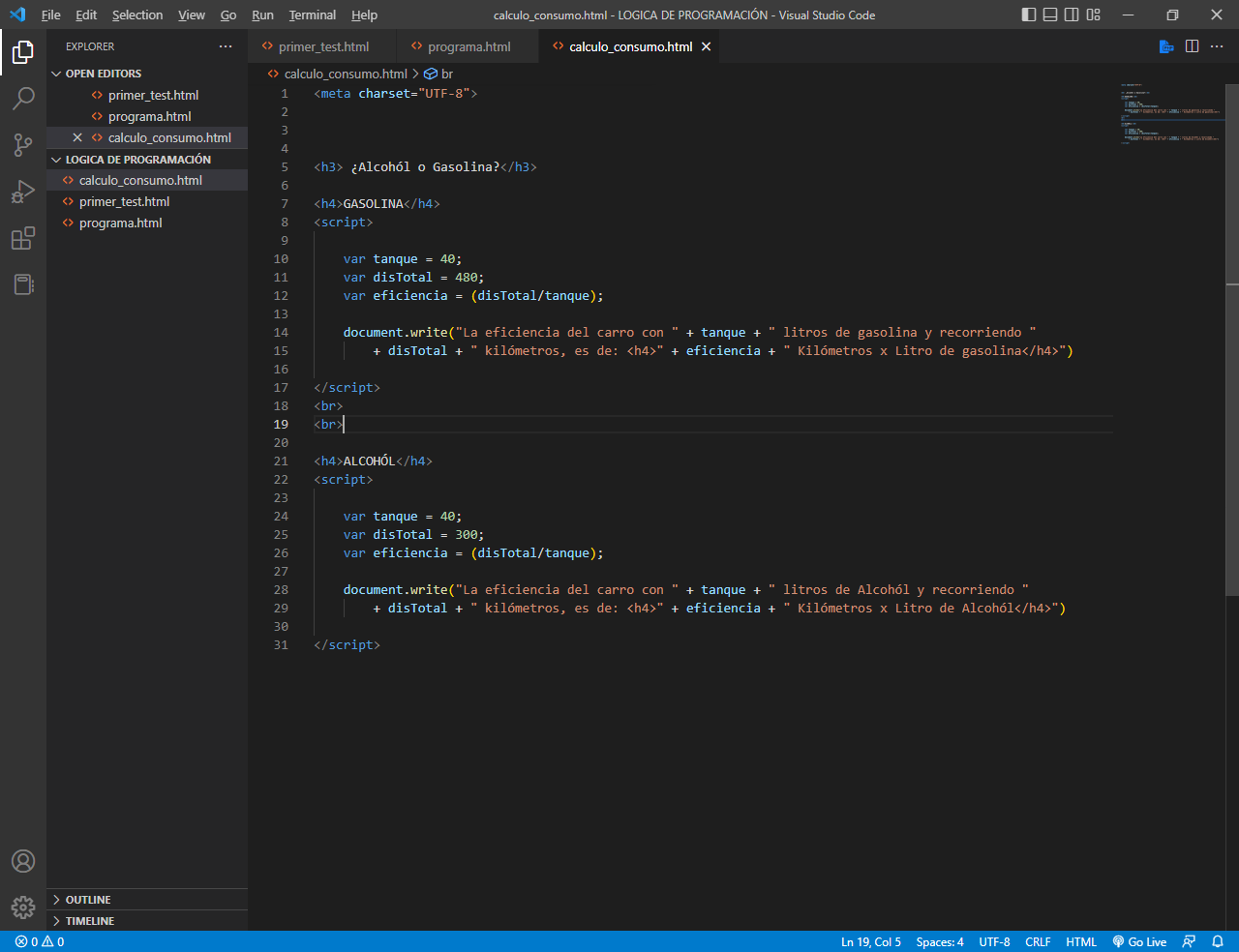The width and height of the screenshot is (1239, 952).
Task: Open the Go menu
Action: (x=228, y=15)
